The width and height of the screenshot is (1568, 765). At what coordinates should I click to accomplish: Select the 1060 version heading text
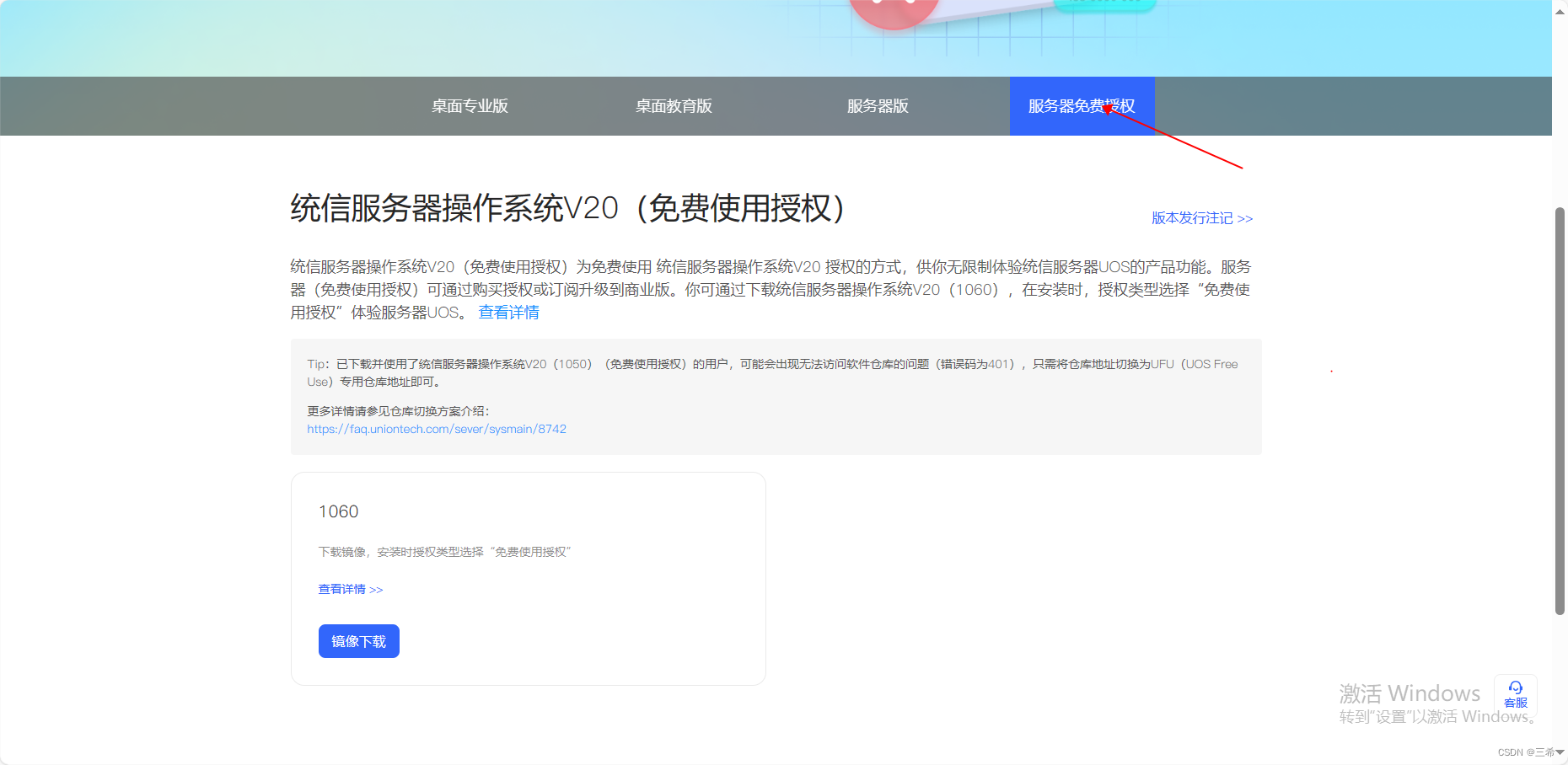[x=338, y=511]
